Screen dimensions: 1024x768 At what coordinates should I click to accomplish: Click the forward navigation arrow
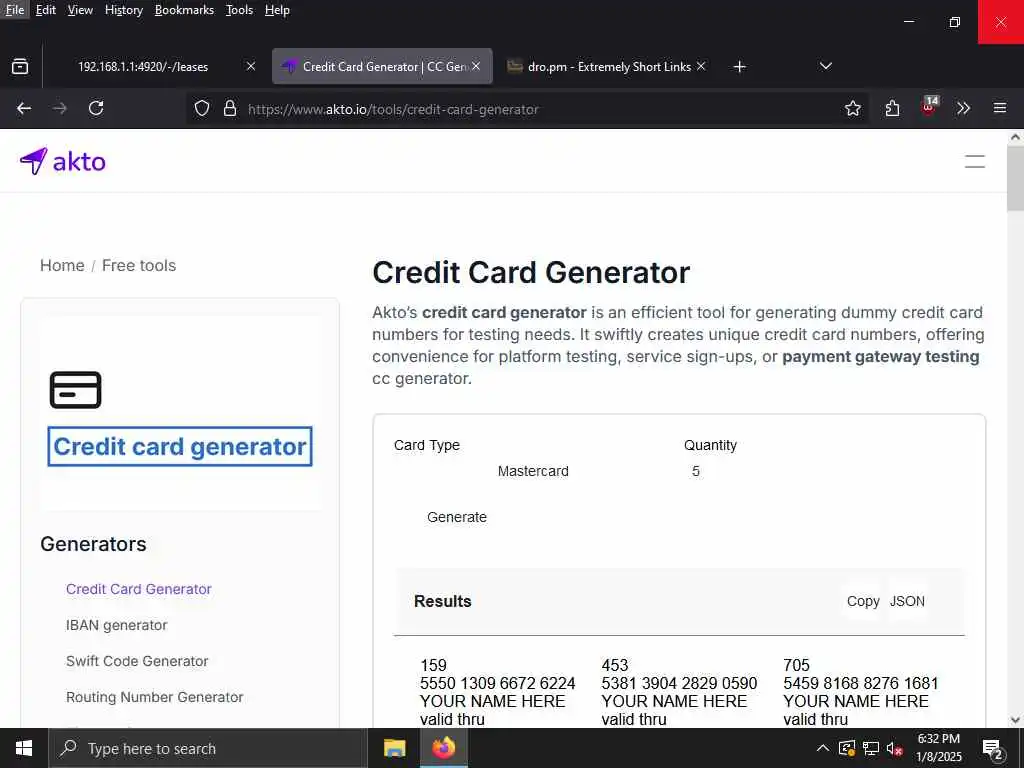point(59,108)
